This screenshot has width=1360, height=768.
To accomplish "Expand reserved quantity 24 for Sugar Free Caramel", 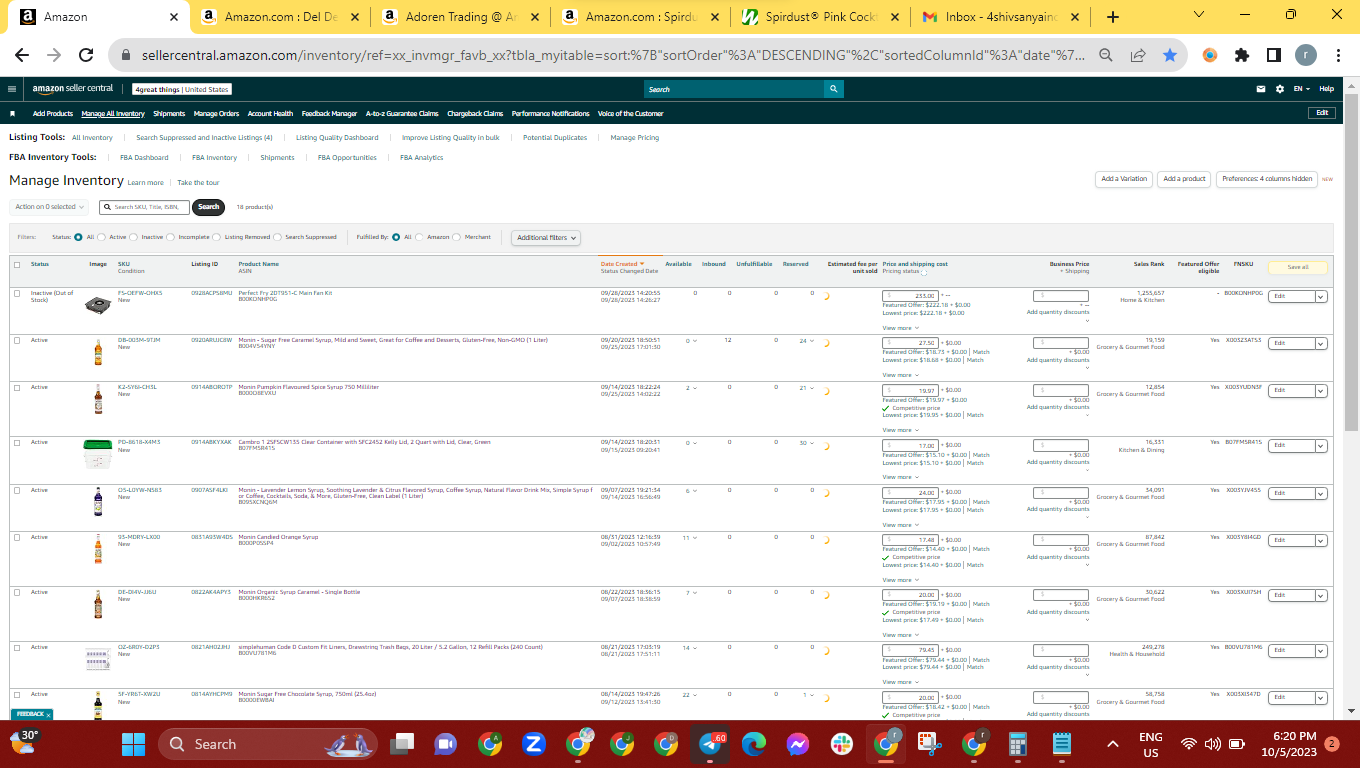I will (806, 341).
